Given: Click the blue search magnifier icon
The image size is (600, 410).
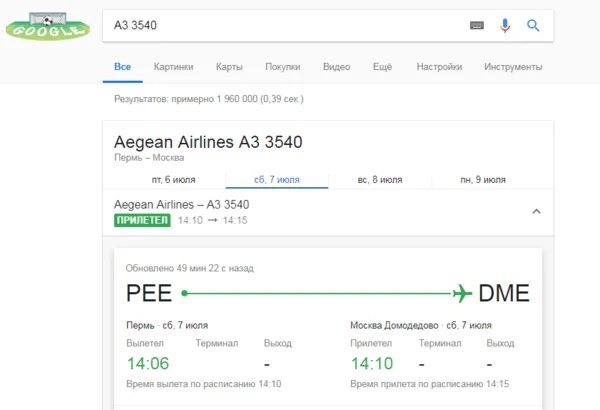Looking at the screenshot, I should click(x=533, y=25).
